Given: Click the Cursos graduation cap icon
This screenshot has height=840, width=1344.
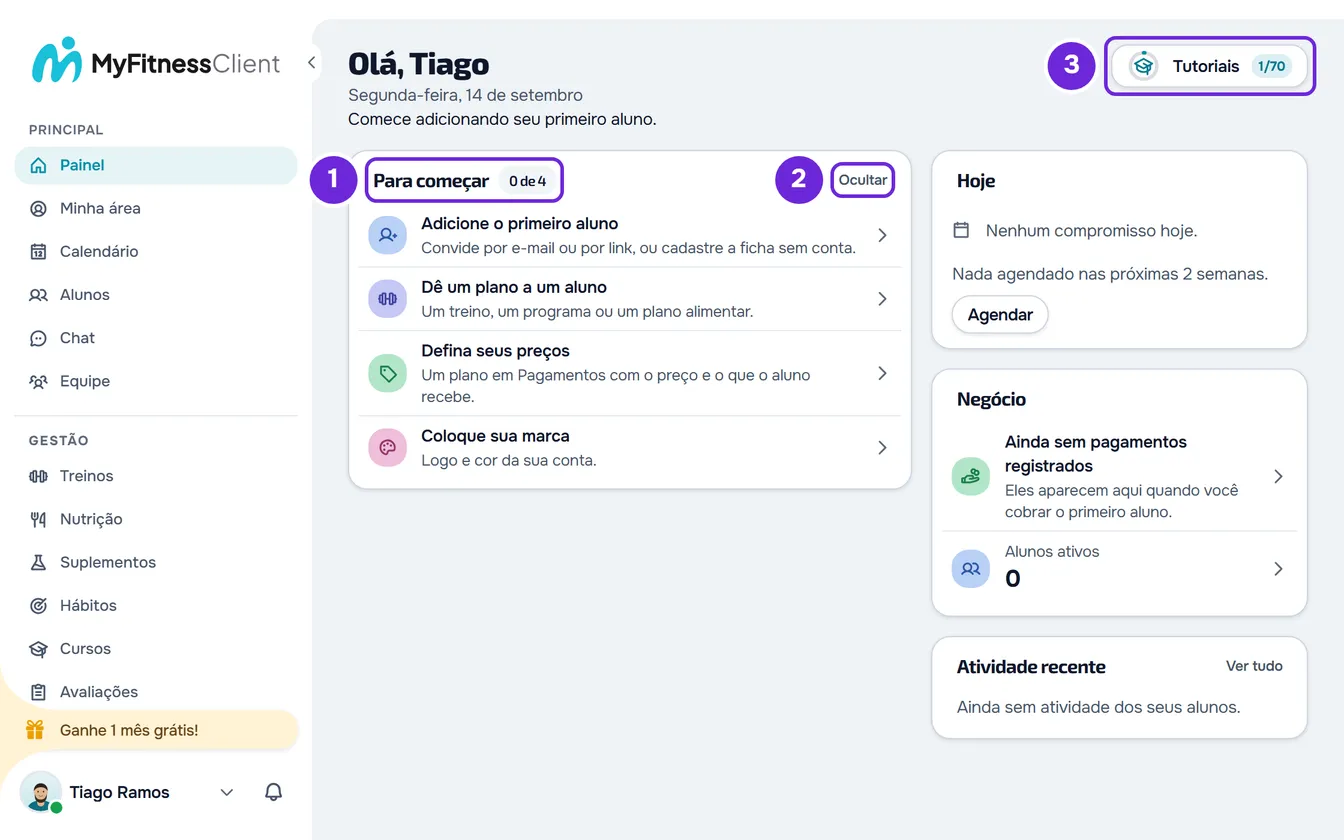Looking at the screenshot, I should pos(38,649).
